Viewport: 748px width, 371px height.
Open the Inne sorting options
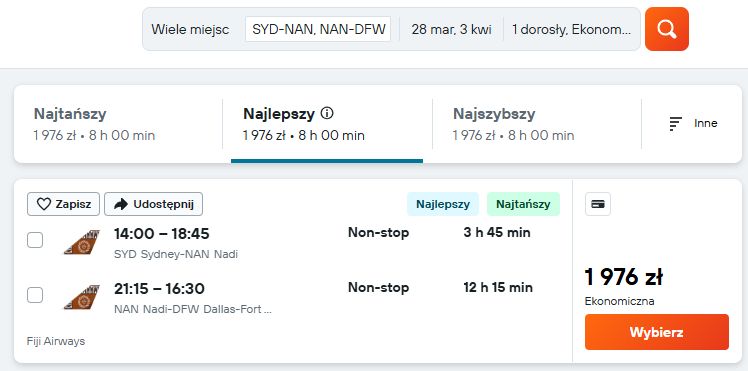[x=693, y=124]
